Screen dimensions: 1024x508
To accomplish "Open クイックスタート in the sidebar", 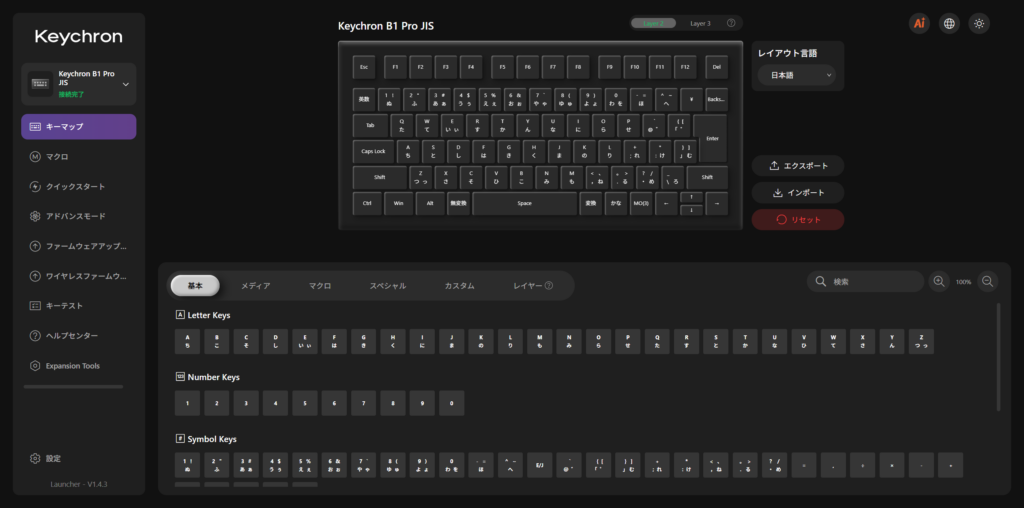I will coord(78,187).
